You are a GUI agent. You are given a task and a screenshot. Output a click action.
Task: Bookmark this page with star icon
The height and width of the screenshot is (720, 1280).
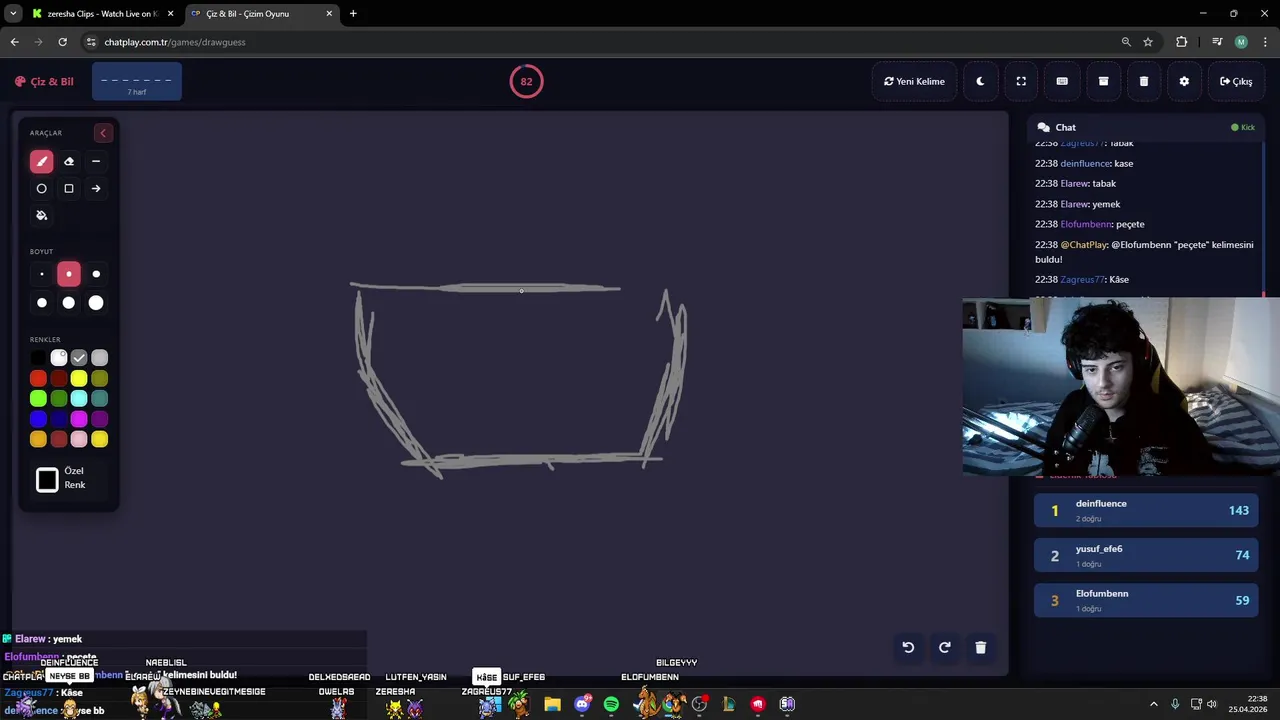[x=1148, y=42]
